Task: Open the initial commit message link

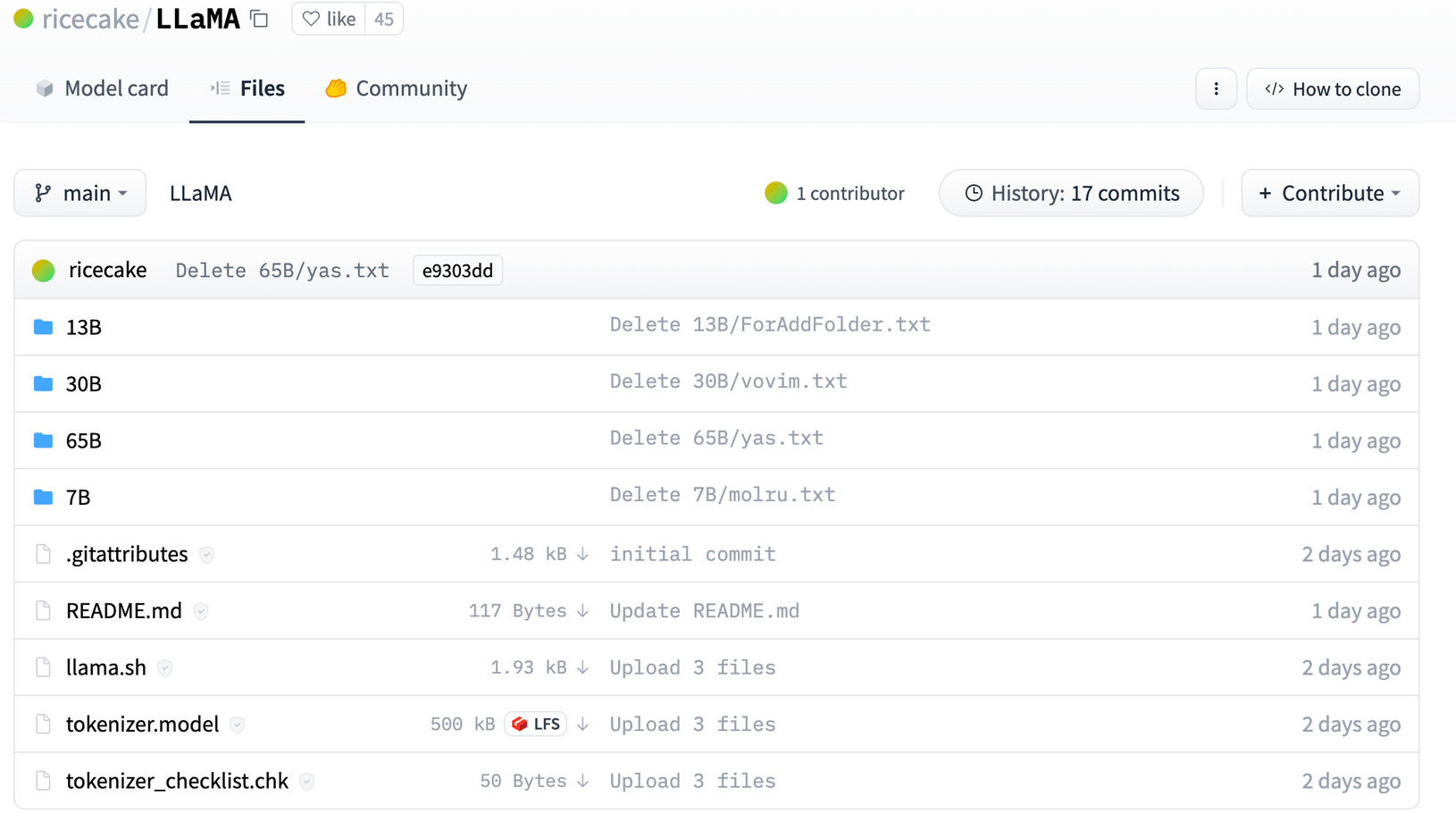Action: coord(693,554)
